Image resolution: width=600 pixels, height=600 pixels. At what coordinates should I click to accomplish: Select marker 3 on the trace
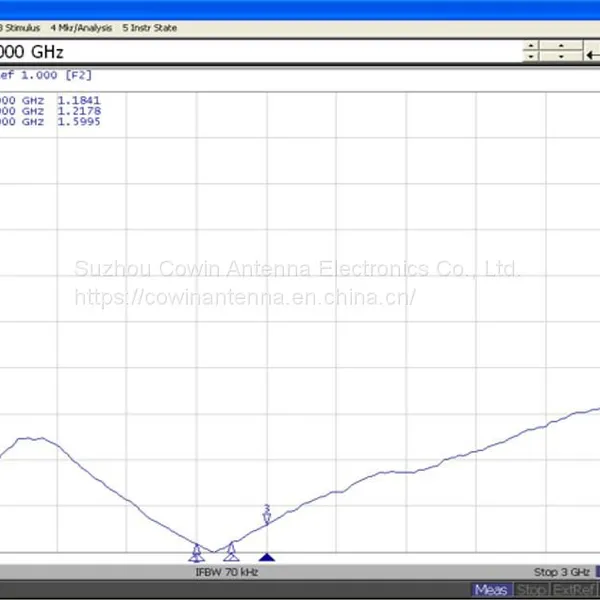point(267,514)
